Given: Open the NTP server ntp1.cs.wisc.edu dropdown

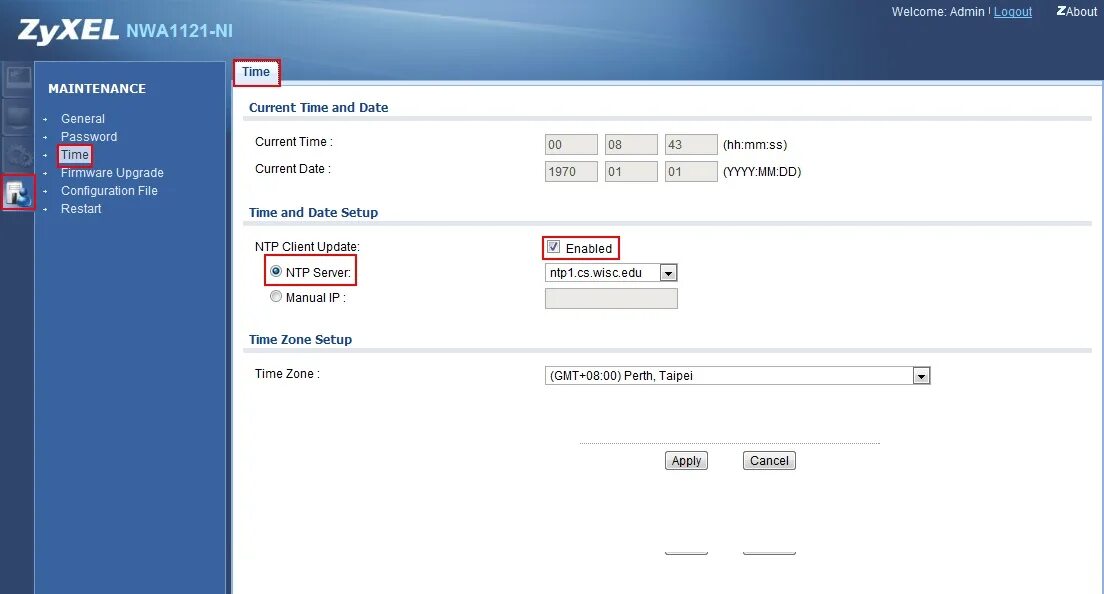Looking at the screenshot, I should tap(611, 272).
